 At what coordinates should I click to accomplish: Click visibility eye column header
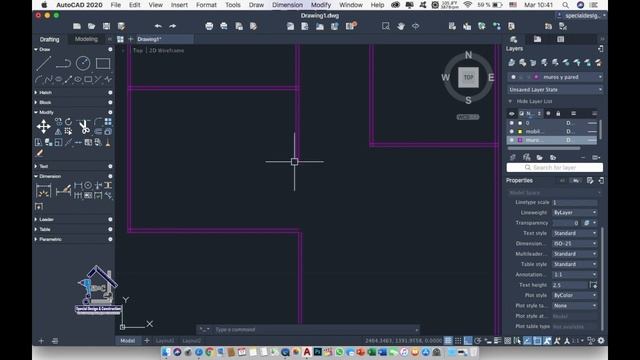pyautogui.click(x=511, y=113)
